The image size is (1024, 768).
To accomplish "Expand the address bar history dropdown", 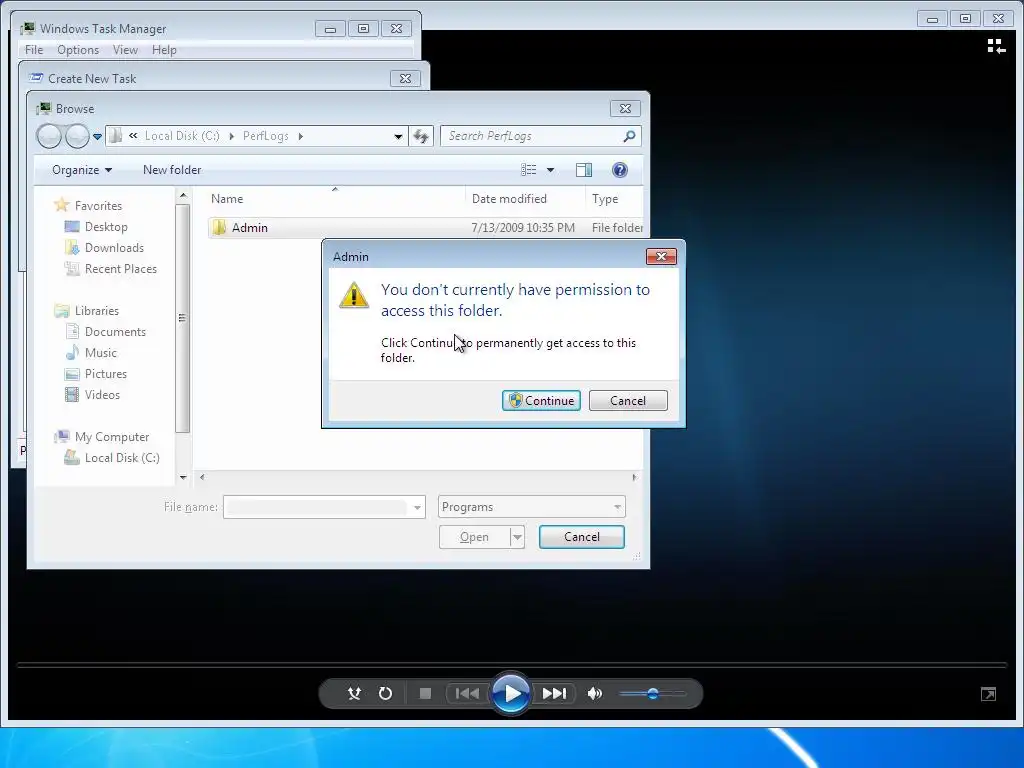I will pos(398,136).
